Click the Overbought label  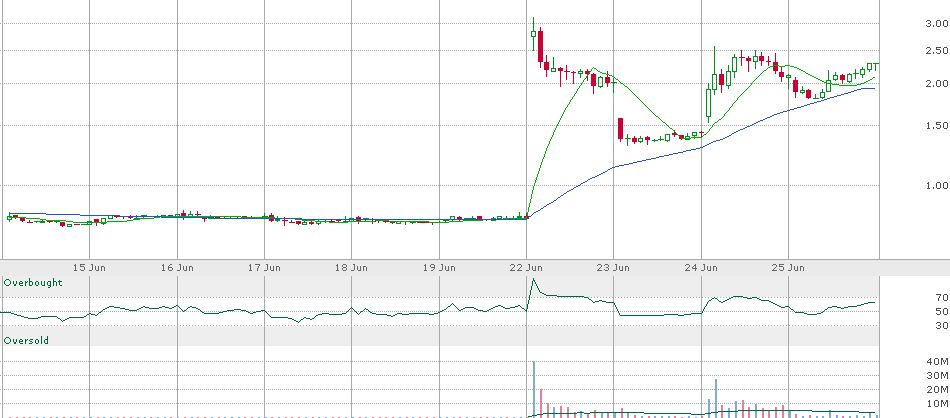click(x=33, y=283)
